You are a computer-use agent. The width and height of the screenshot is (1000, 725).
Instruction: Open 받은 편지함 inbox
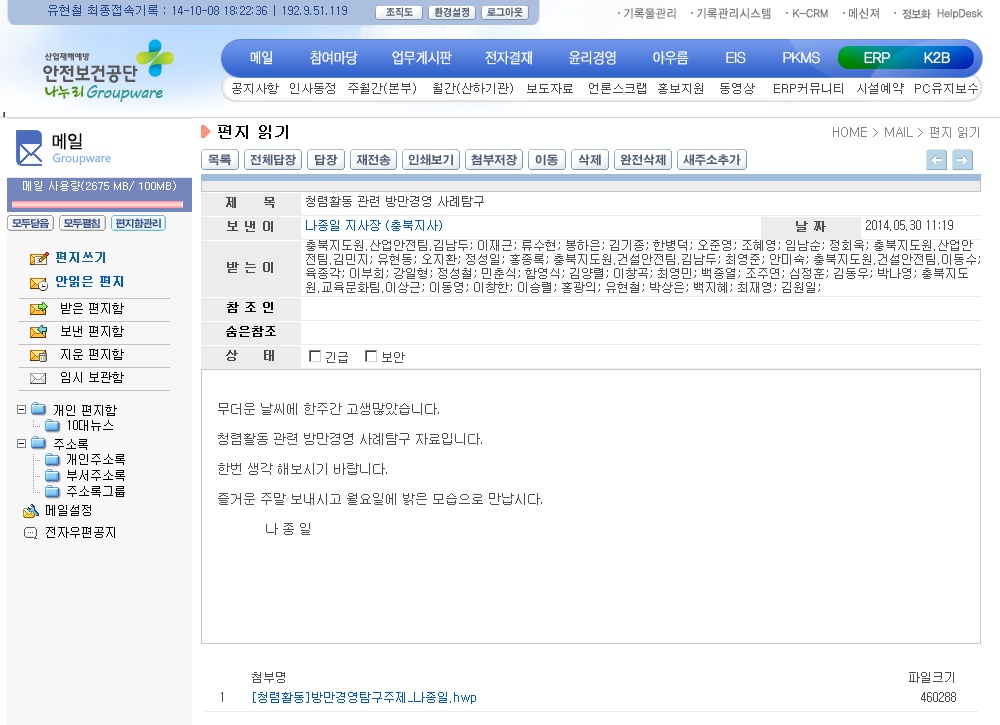click(92, 309)
